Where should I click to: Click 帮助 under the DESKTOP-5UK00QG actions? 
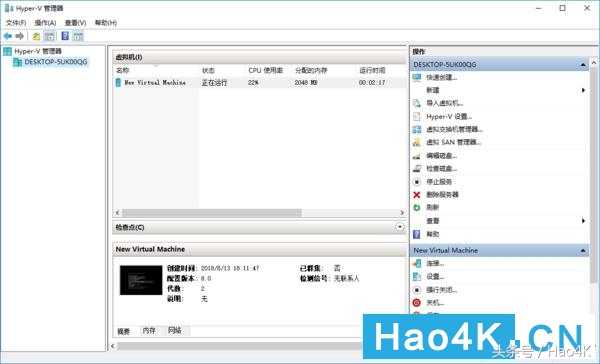[x=432, y=234]
